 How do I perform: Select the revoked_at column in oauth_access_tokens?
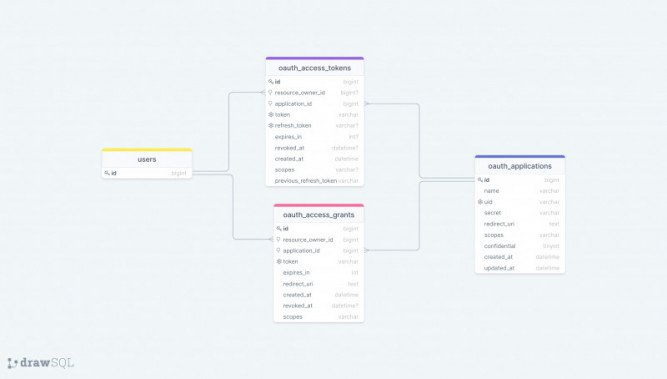tap(315, 148)
